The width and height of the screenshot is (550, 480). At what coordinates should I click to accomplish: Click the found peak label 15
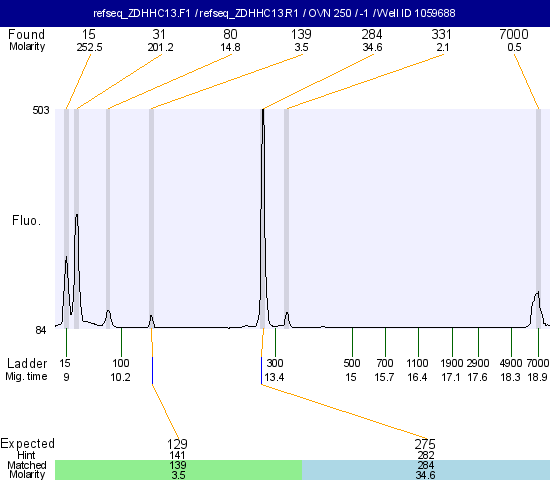click(89, 34)
